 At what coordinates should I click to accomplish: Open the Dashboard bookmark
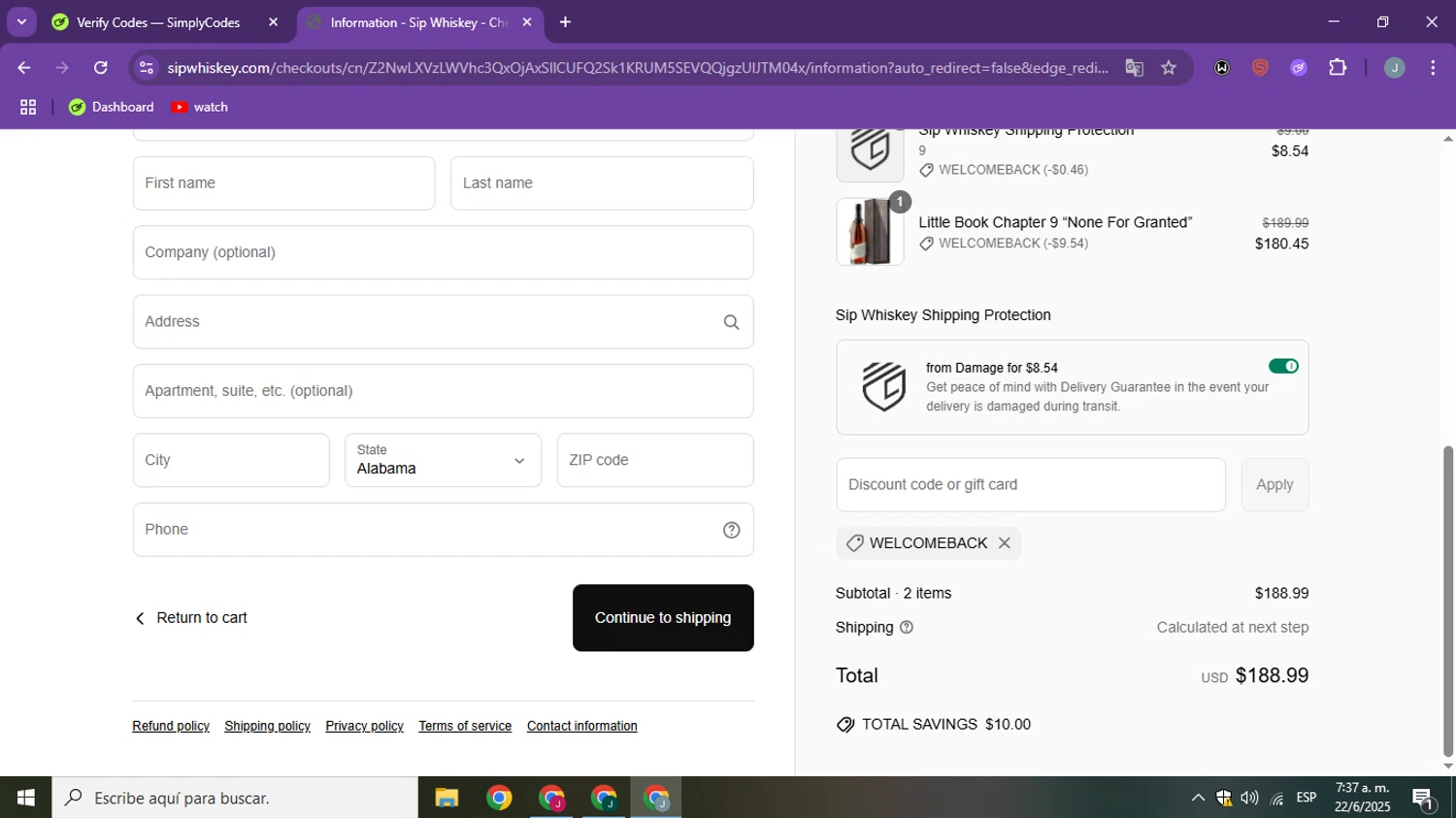tap(112, 107)
